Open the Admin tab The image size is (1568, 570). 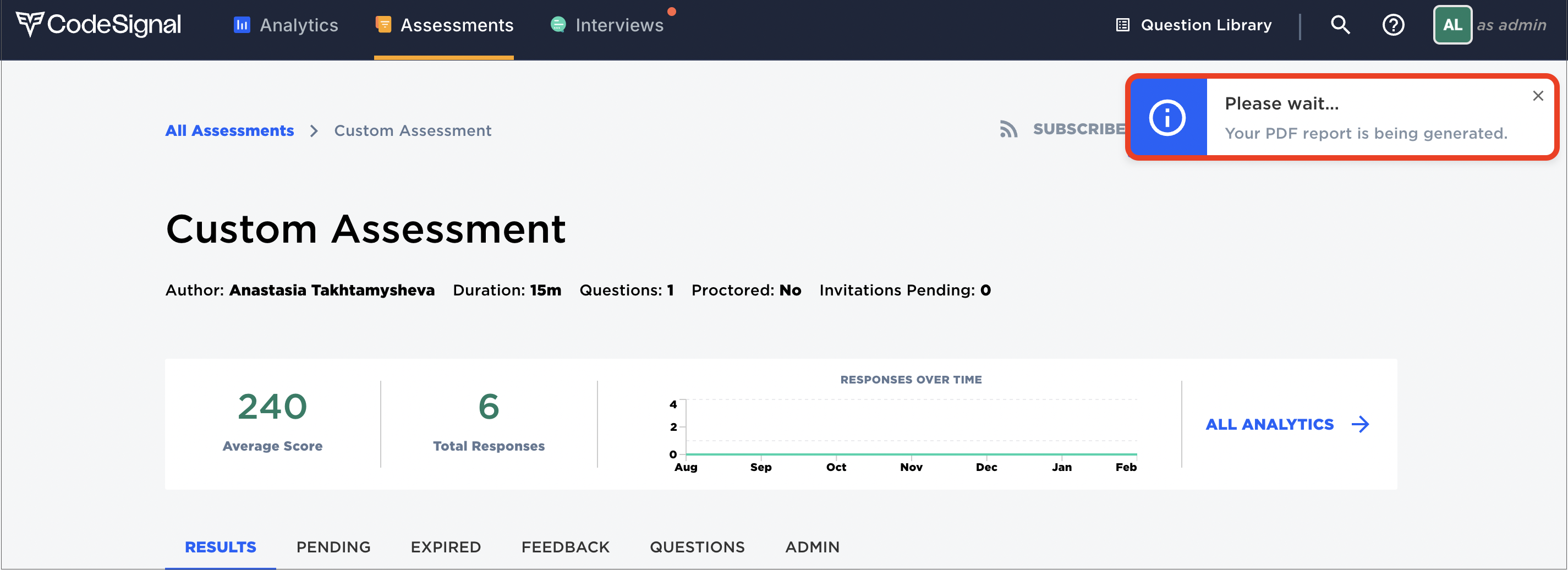pos(812,547)
